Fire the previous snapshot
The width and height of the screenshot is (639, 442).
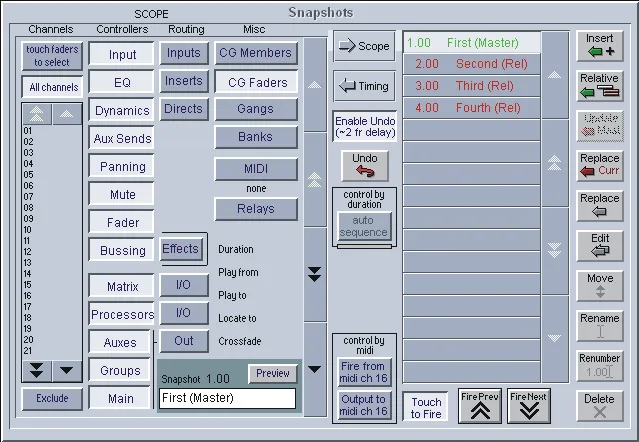(480, 406)
